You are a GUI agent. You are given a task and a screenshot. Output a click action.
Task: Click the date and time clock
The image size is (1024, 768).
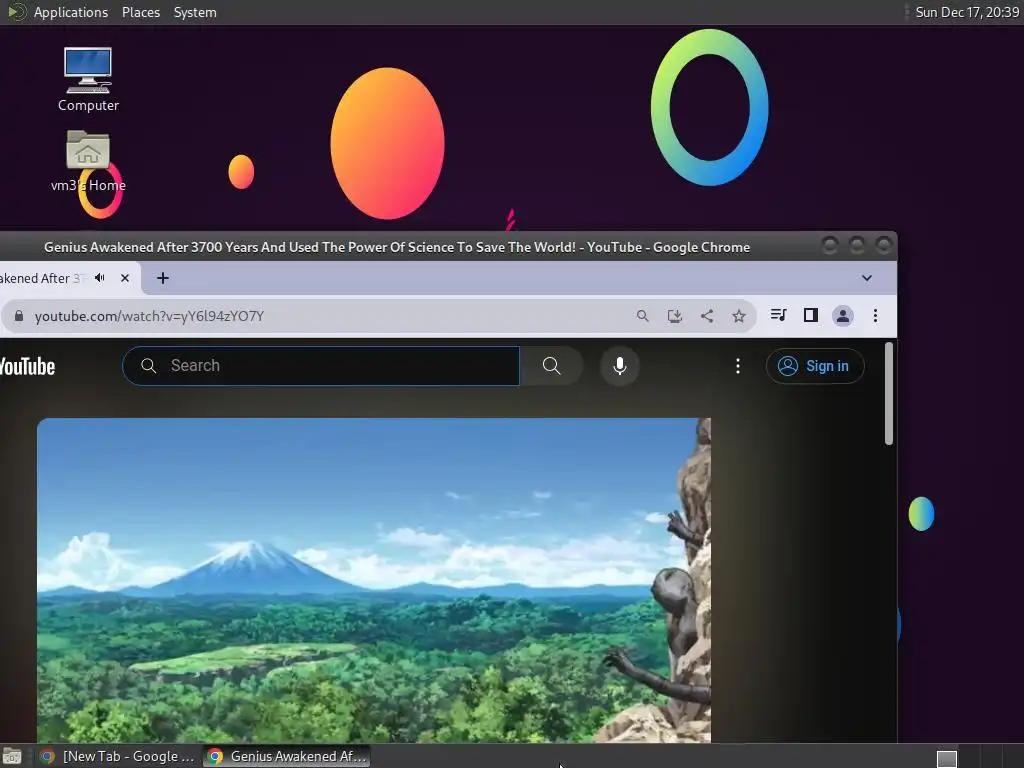tap(967, 12)
